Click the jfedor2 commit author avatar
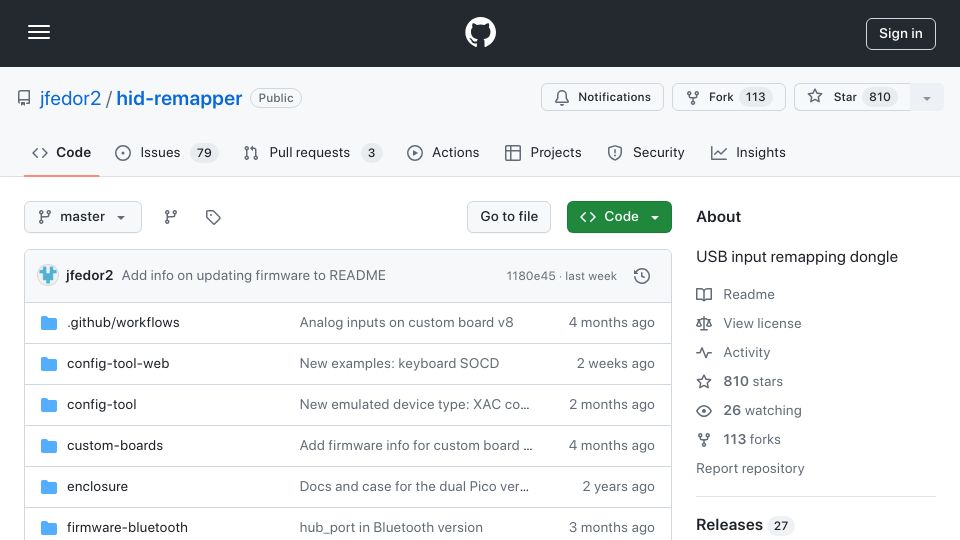960x540 pixels. pyautogui.click(x=48, y=276)
